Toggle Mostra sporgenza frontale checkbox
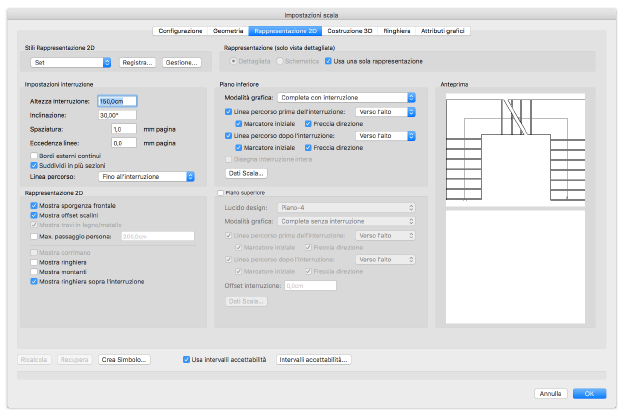The image size is (624, 416). 34,206
